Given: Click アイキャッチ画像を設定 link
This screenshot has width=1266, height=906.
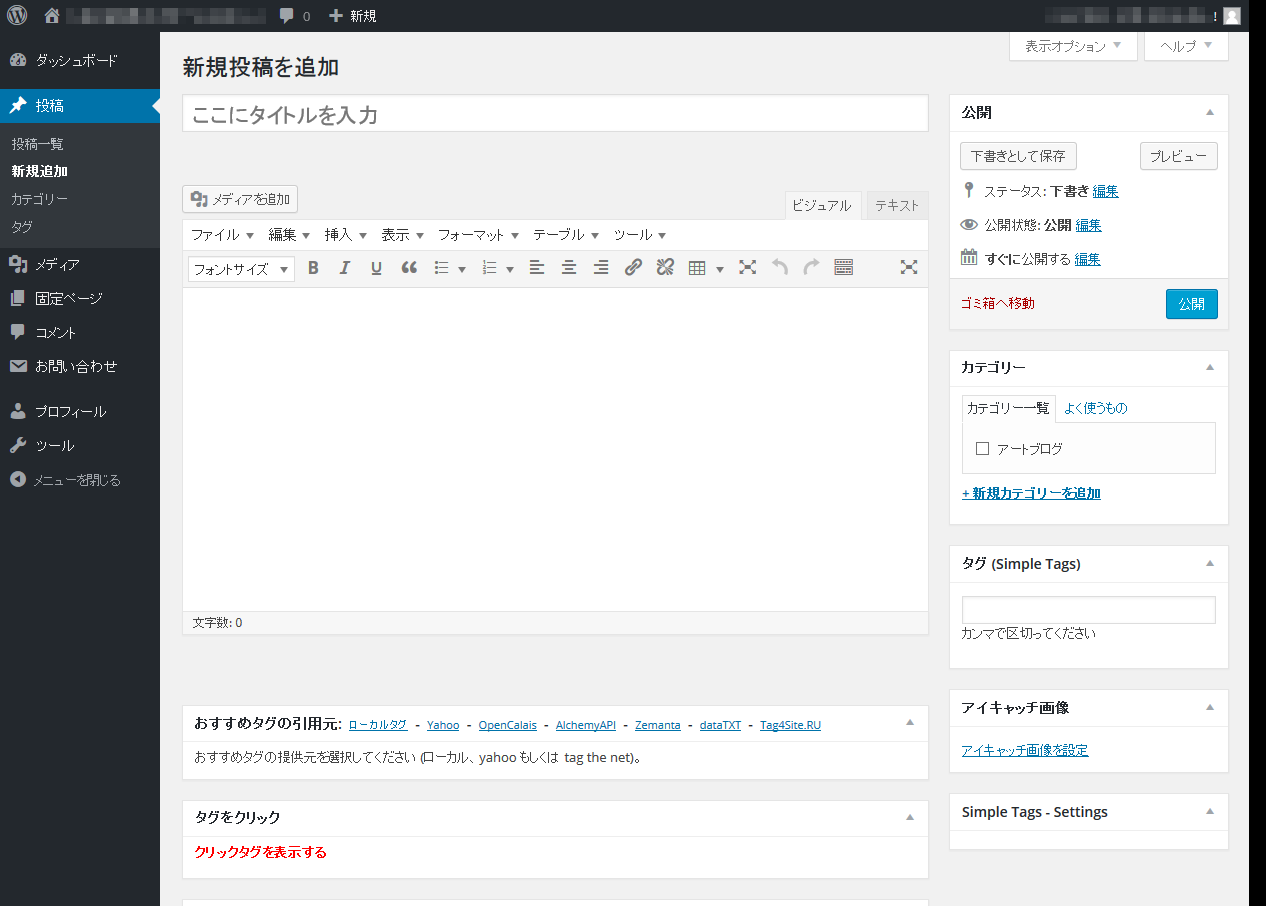Looking at the screenshot, I should (1025, 750).
